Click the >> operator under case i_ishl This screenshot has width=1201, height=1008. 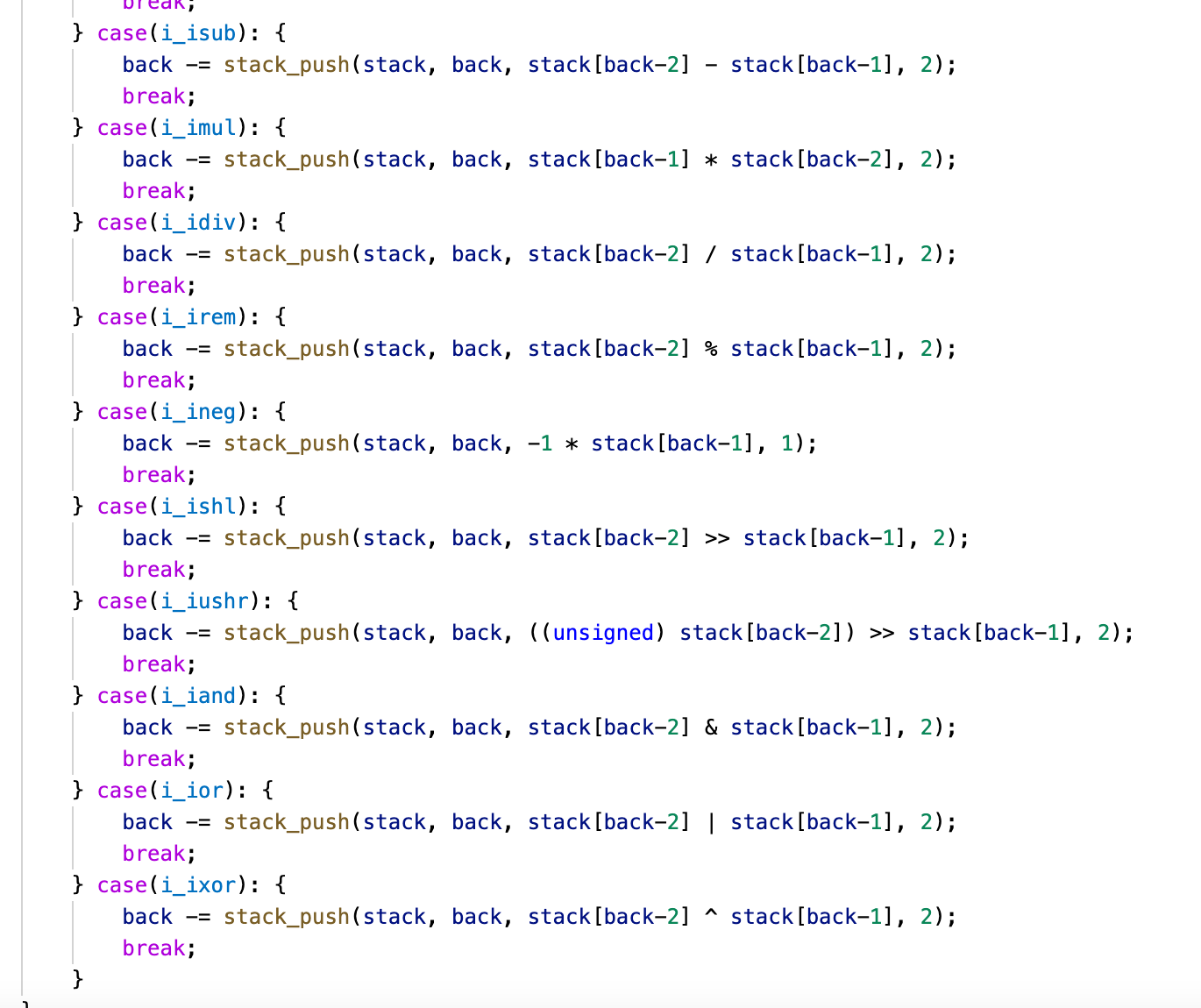(x=717, y=538)
